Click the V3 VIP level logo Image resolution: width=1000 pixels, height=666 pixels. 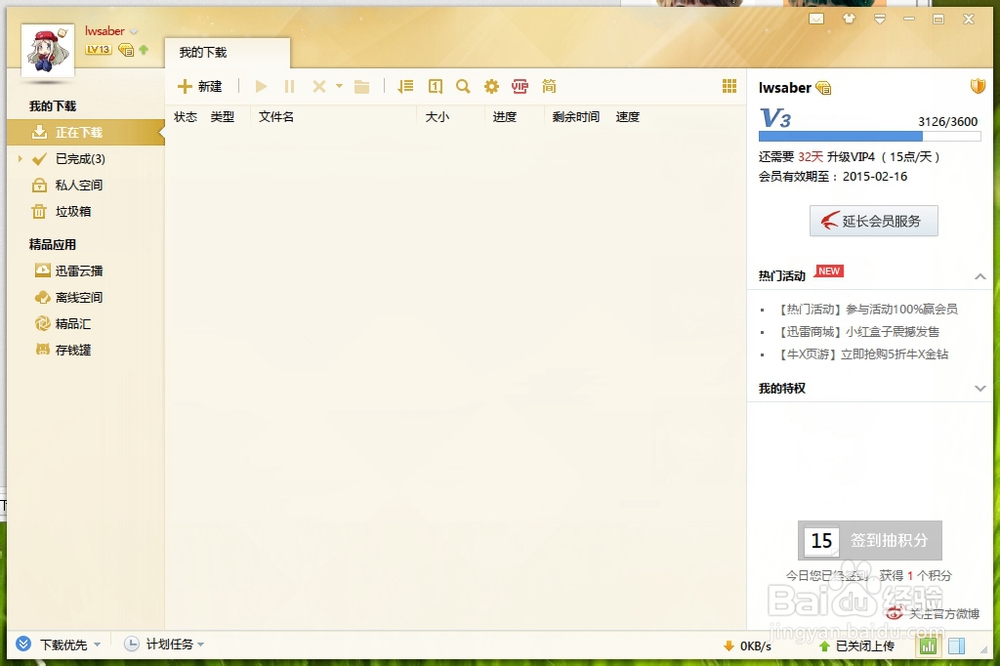point(776,118)
